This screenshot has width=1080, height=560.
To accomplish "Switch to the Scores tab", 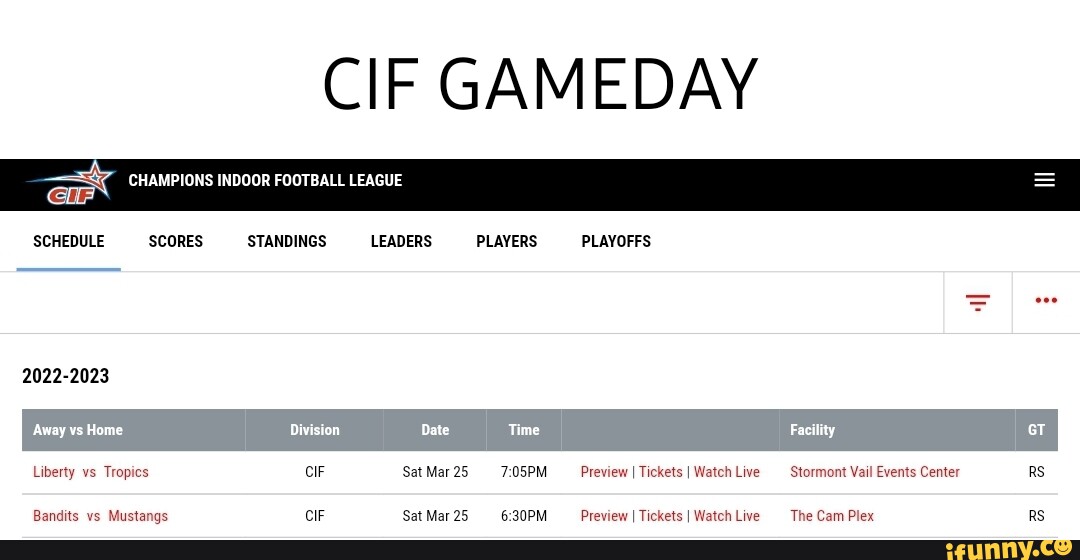I will [x=175, y=242].
